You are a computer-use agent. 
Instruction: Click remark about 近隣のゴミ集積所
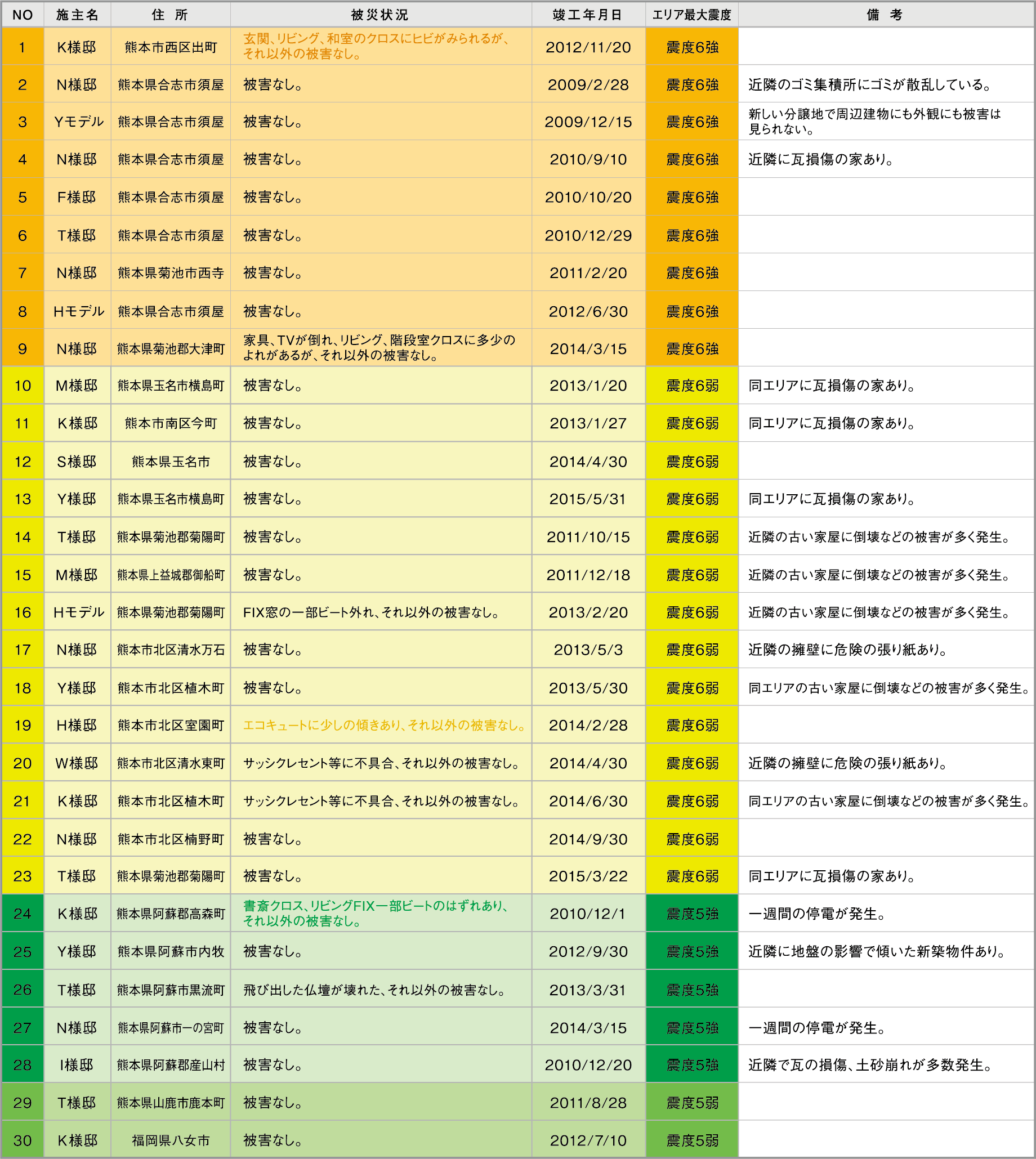click(x=870, y=85)
